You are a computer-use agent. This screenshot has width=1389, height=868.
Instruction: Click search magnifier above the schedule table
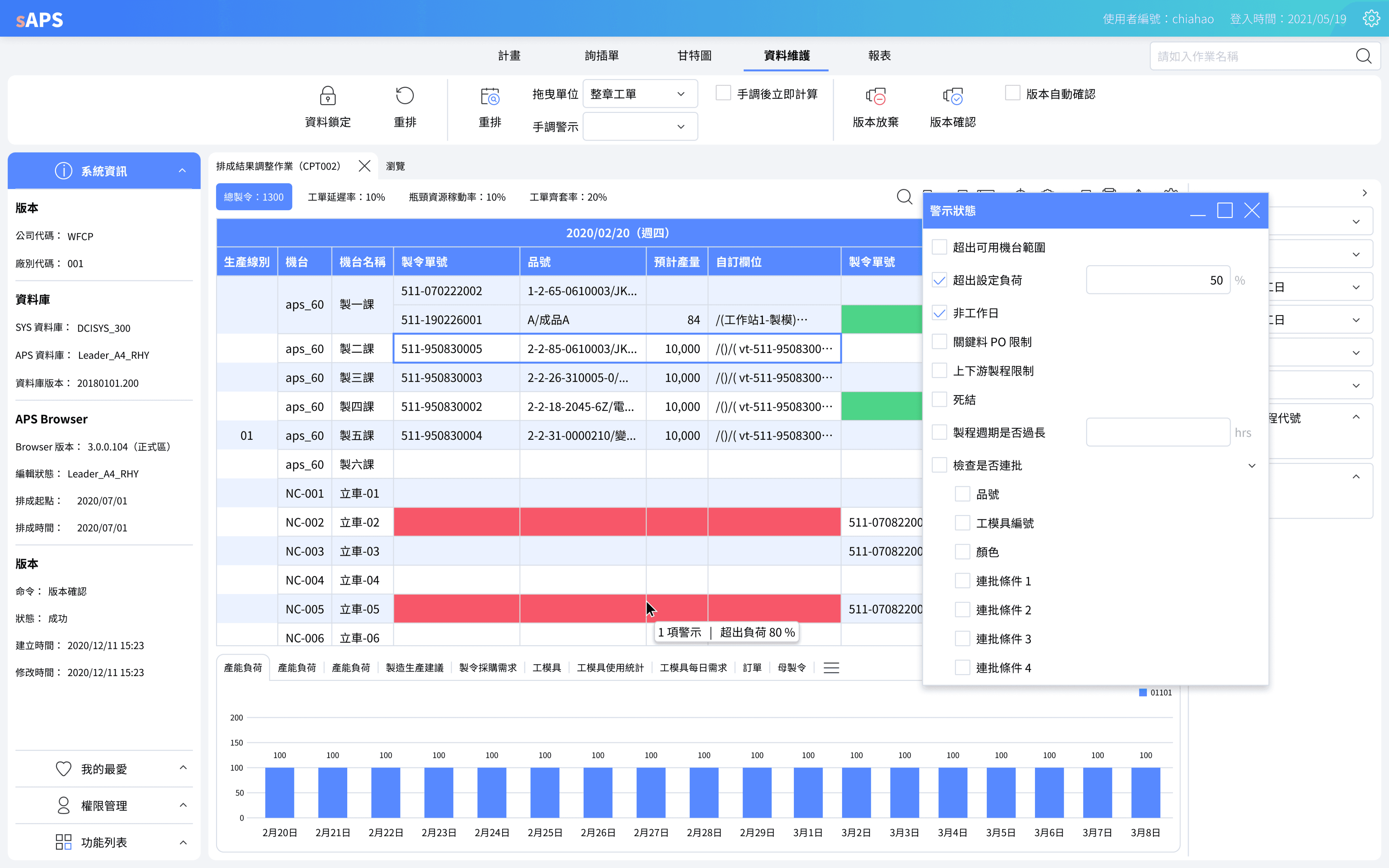(904, 197)
